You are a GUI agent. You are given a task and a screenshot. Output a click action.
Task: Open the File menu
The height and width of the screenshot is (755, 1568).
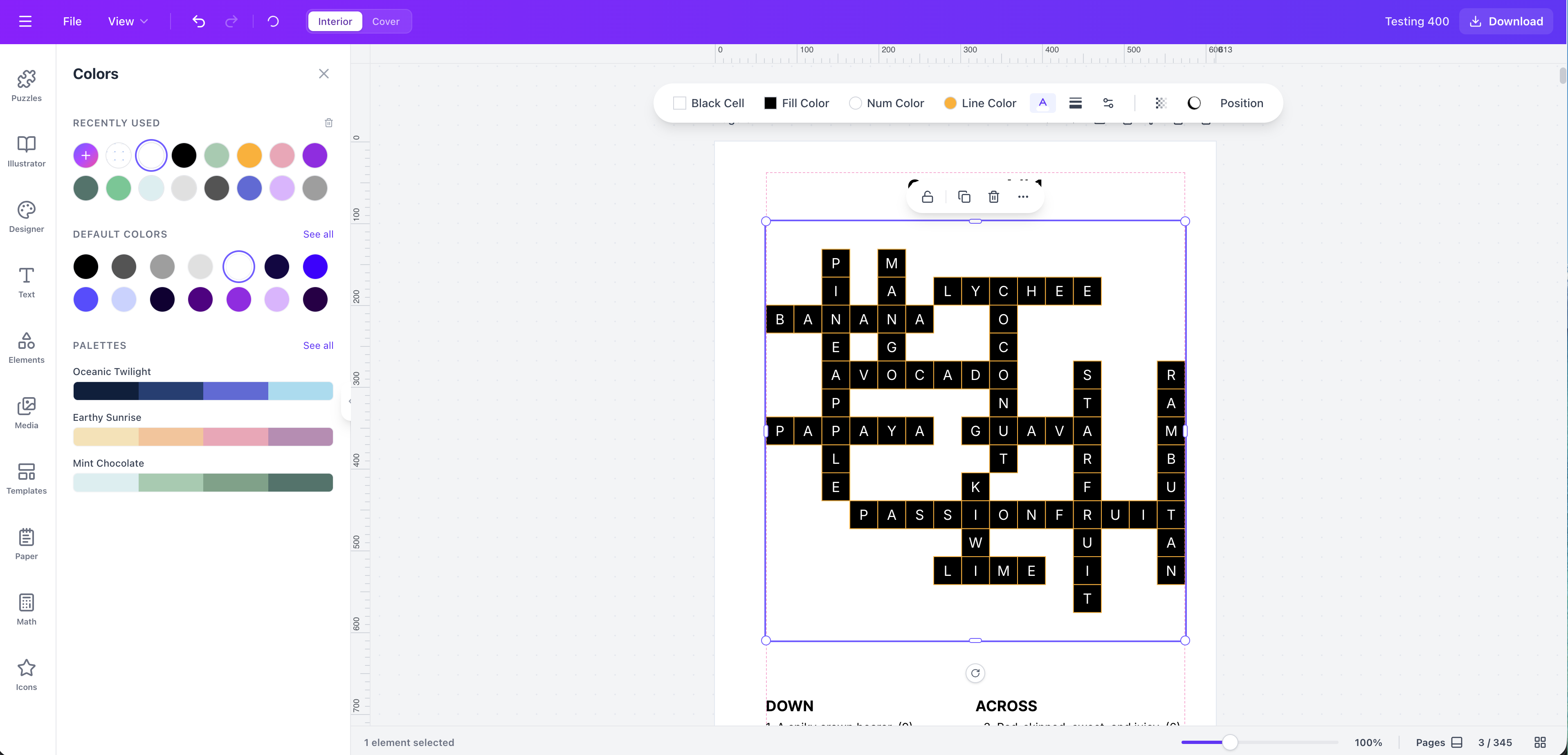72,21
